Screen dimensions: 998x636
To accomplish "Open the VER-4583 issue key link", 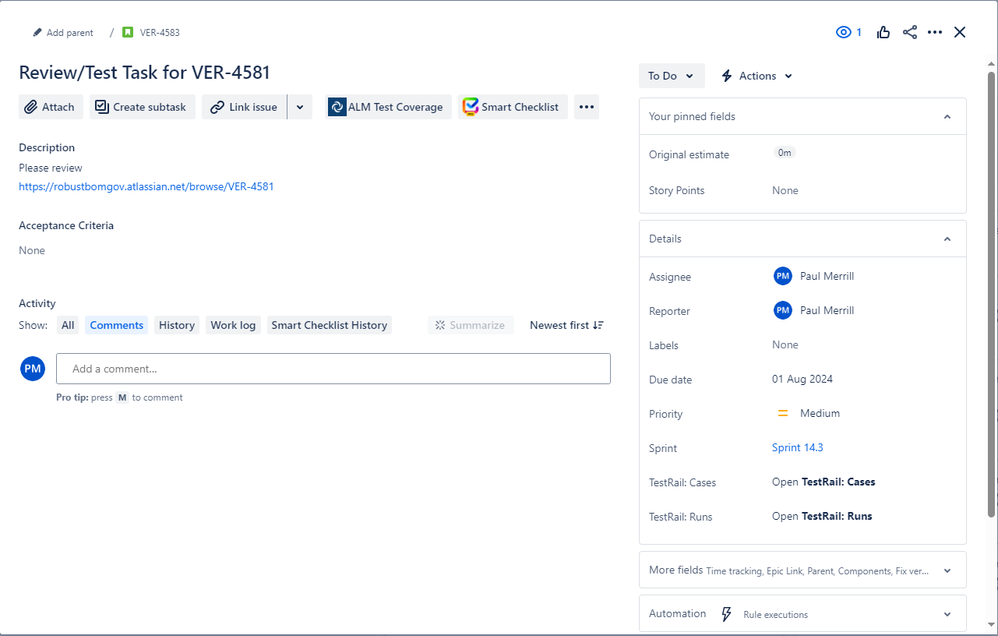I will [x=160, y=32].
